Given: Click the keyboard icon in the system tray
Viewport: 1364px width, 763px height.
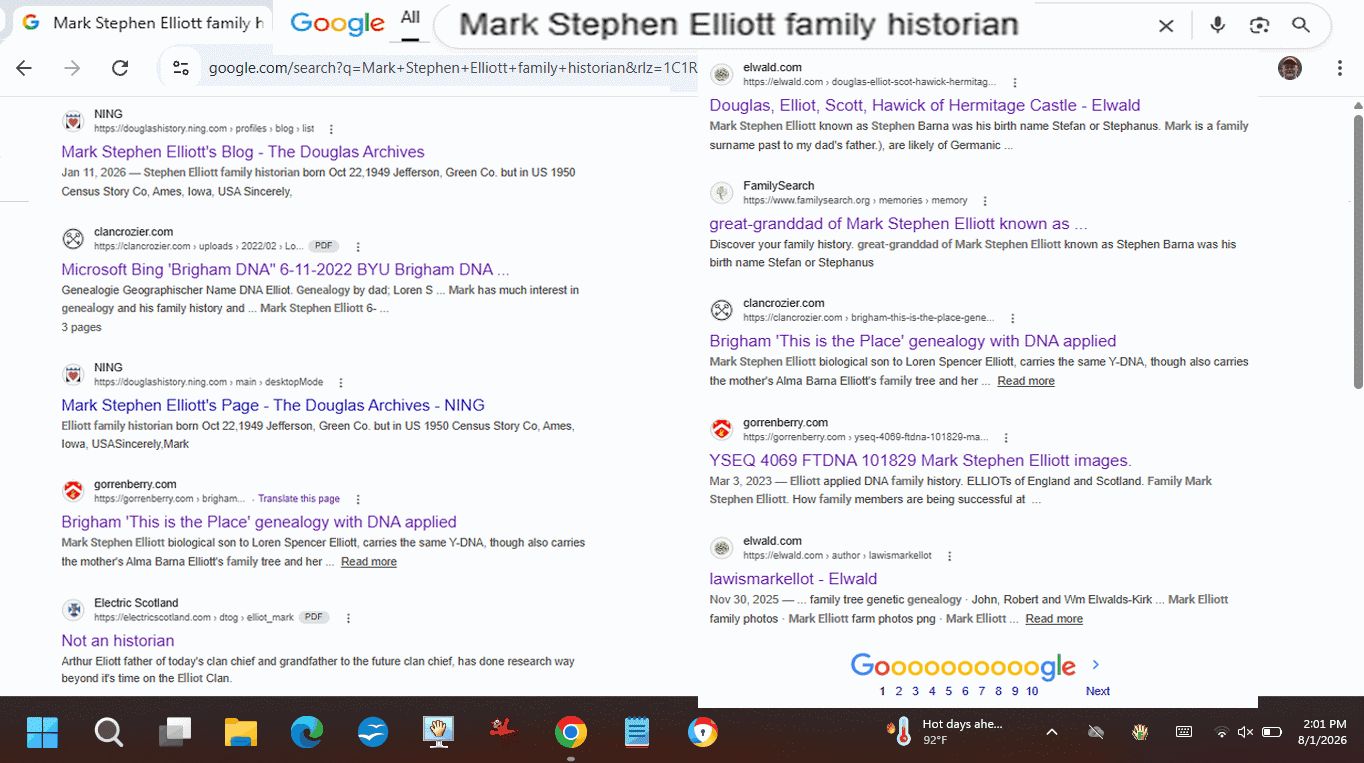Looking at the screenshot, I should pyautogui.click(x=1184, y=732).
